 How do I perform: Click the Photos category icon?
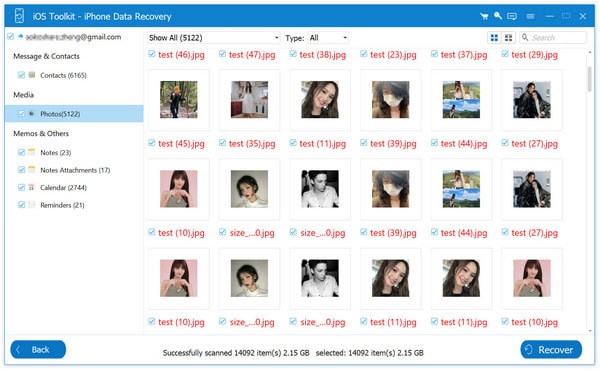(32, 113)
